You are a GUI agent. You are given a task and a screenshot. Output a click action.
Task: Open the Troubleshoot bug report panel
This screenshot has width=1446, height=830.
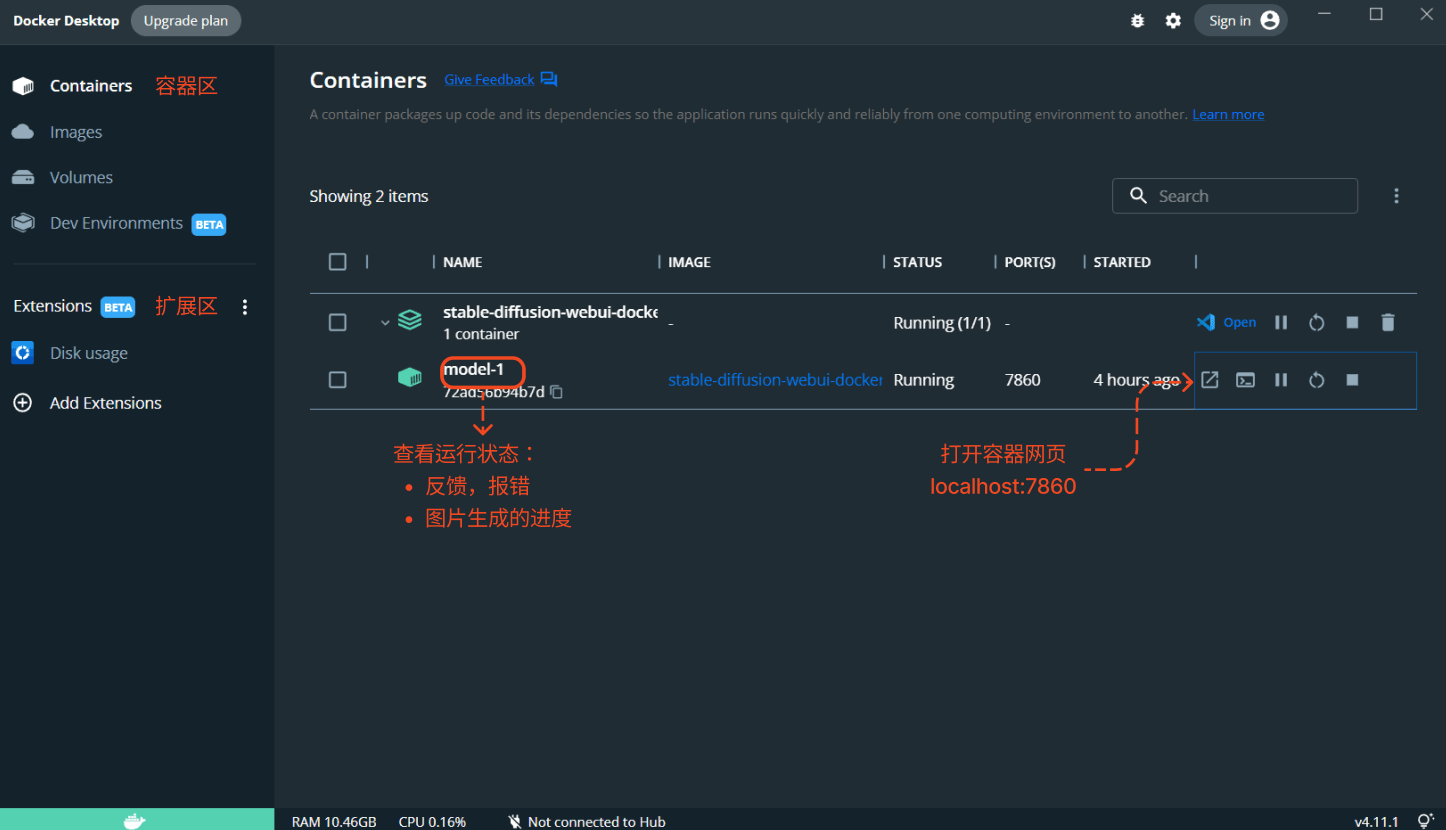pyautogui.click(x=1137, y=20)
